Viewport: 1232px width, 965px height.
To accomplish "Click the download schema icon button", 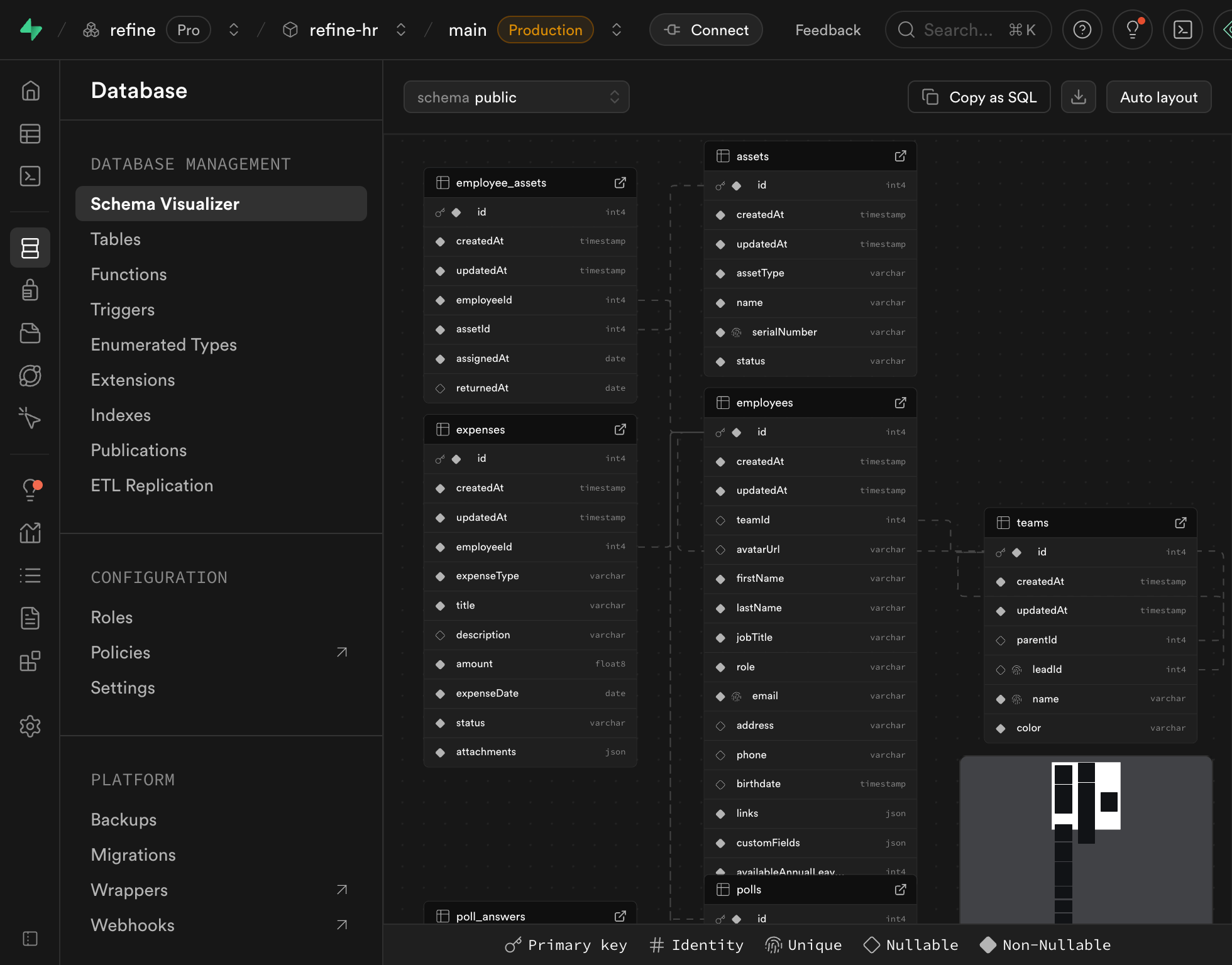I will (1078, 97).
